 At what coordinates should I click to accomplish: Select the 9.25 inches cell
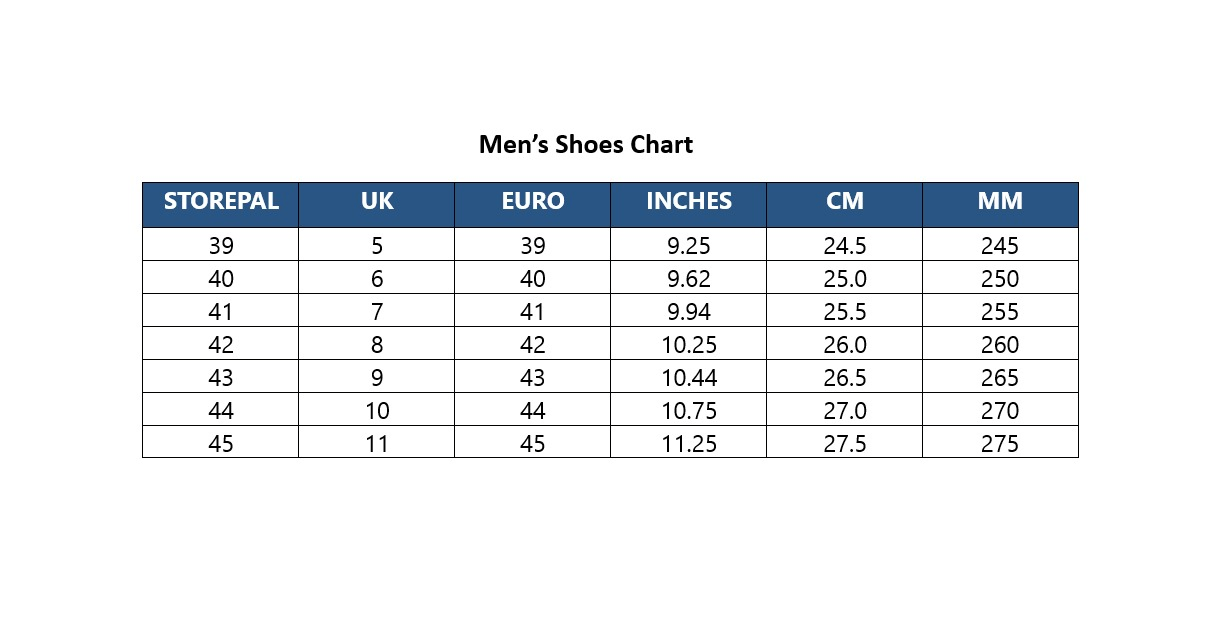tap(689, 245)
